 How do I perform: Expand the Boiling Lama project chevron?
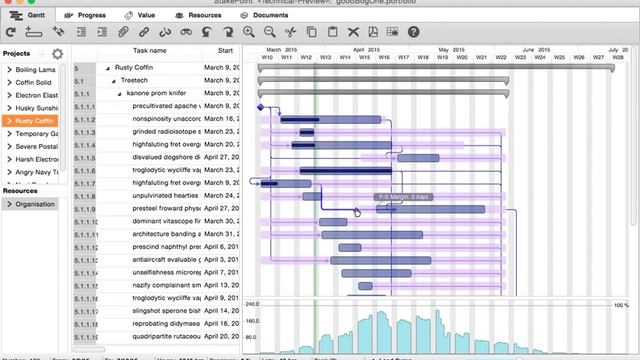pyautogui.click(x=9, y=70)
